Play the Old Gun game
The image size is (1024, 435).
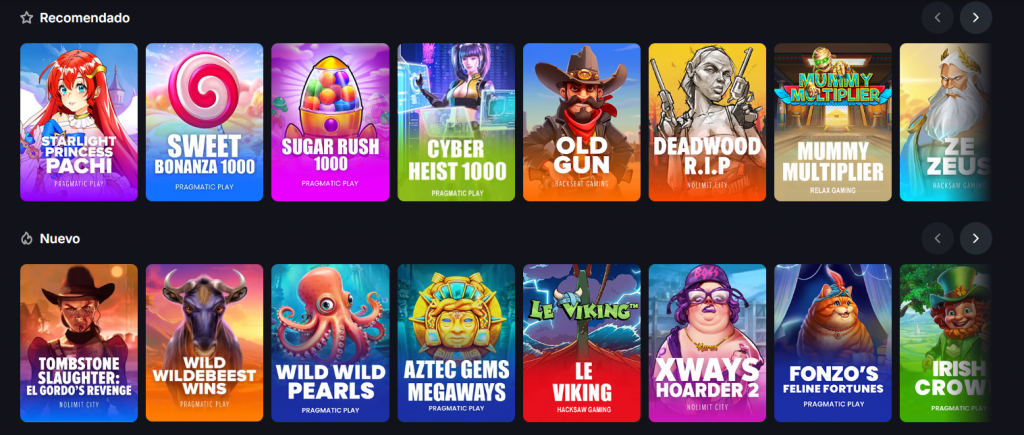[x=582, y=122]
